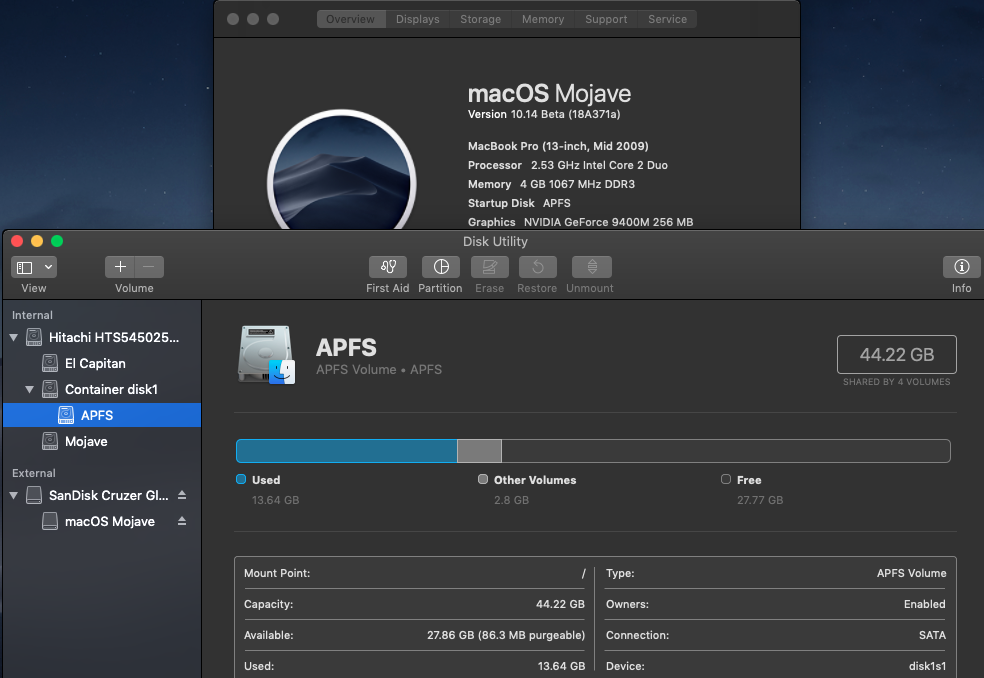Eject the macOS Mojave external volume
This screenshot has width=984, height=678.
click(182, 521)
